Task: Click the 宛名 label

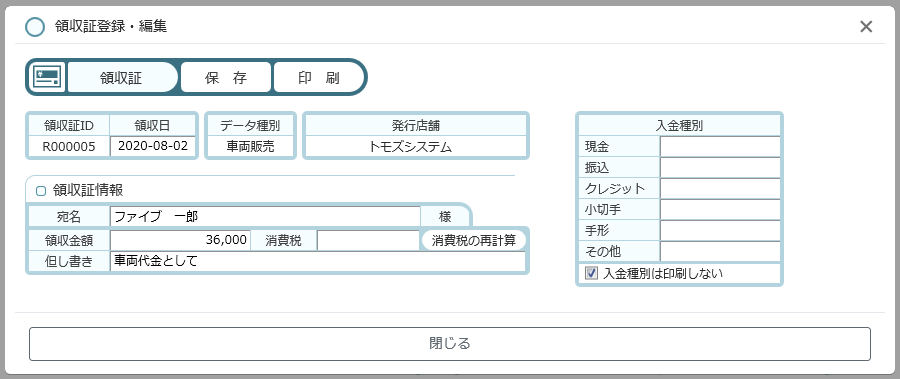Action: (x=69, y=216)
